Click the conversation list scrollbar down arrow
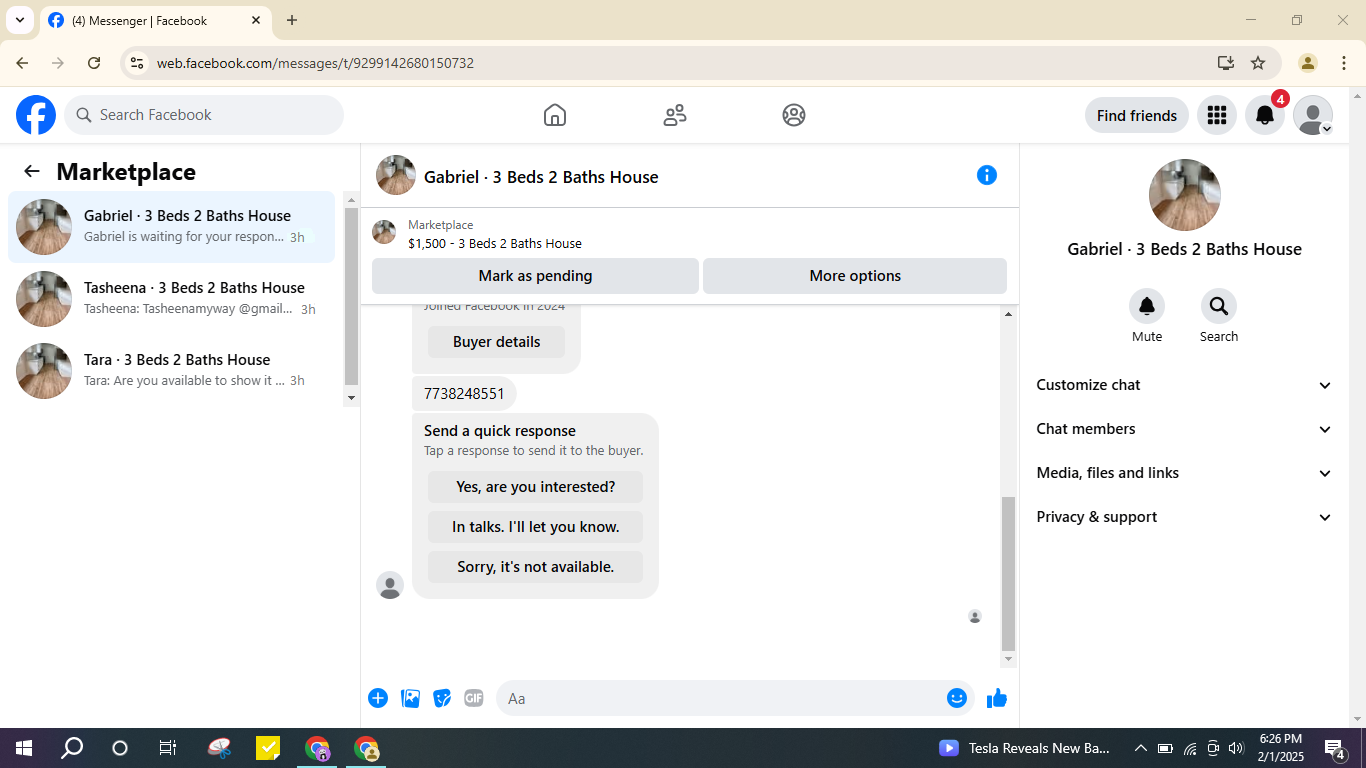The height and width of the screenshot is (768, 1366). coord(351,397)
